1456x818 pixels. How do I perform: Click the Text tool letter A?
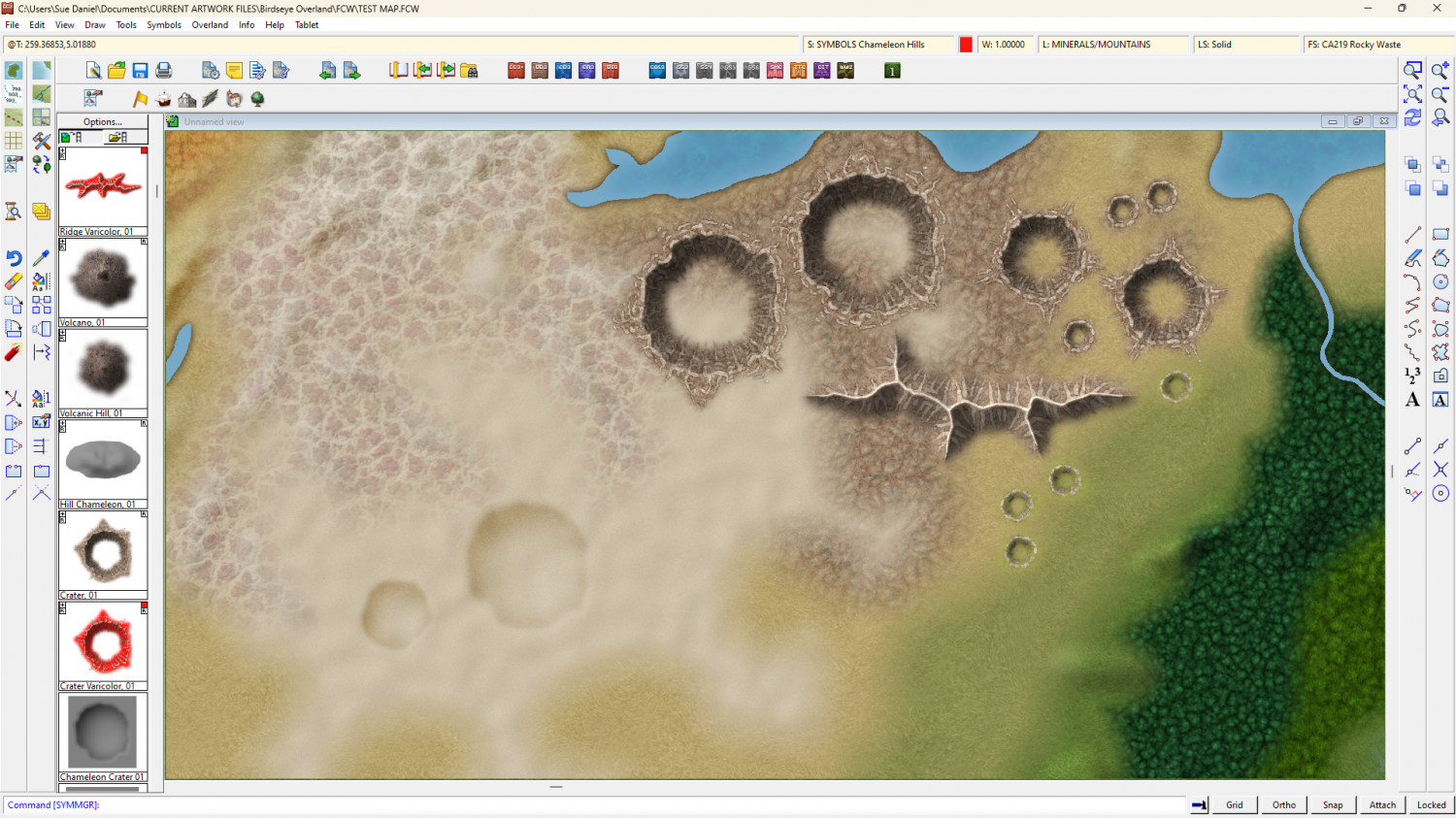1412,400
